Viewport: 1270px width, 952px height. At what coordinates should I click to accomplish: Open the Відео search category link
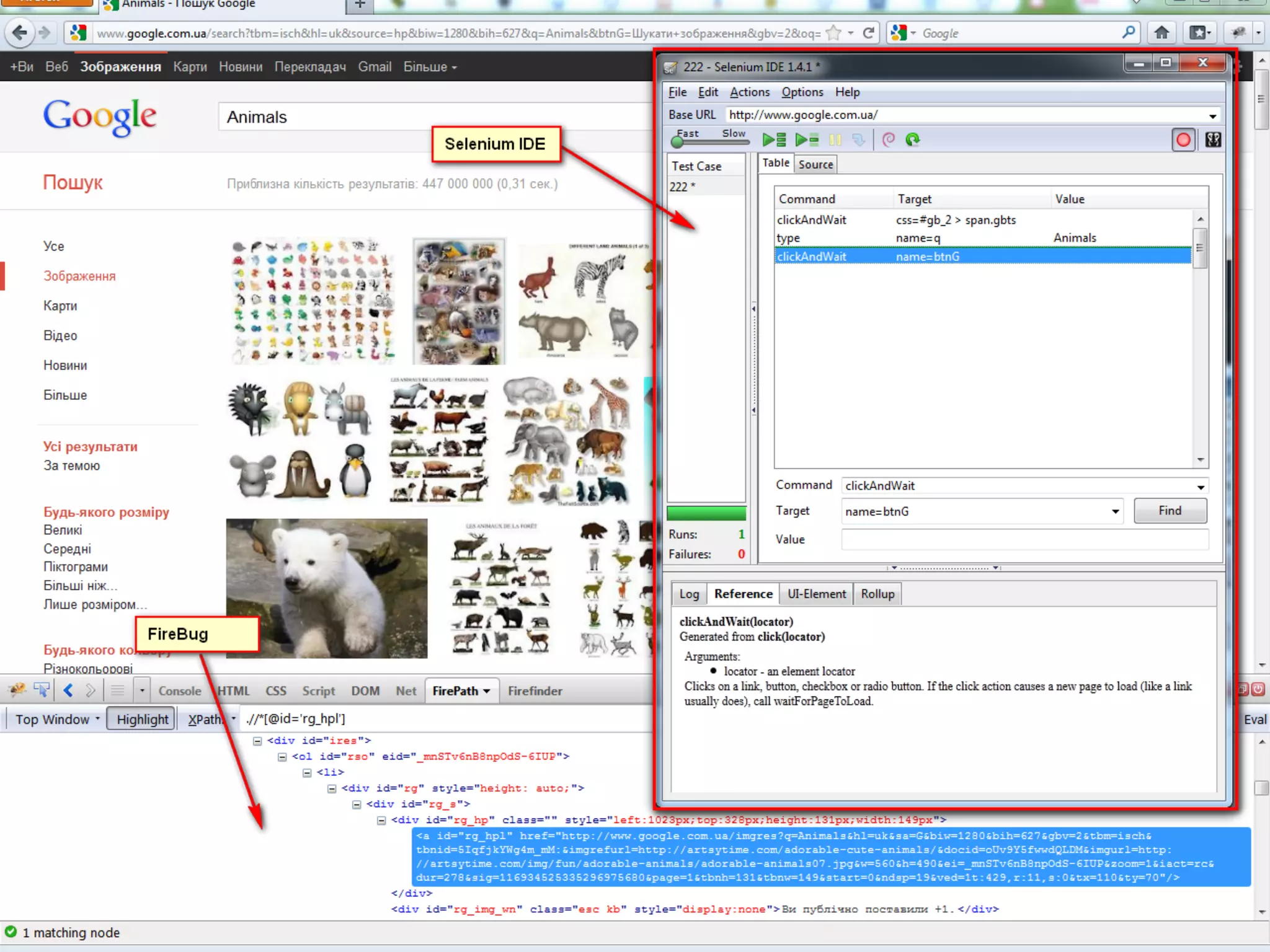point(60,335)
